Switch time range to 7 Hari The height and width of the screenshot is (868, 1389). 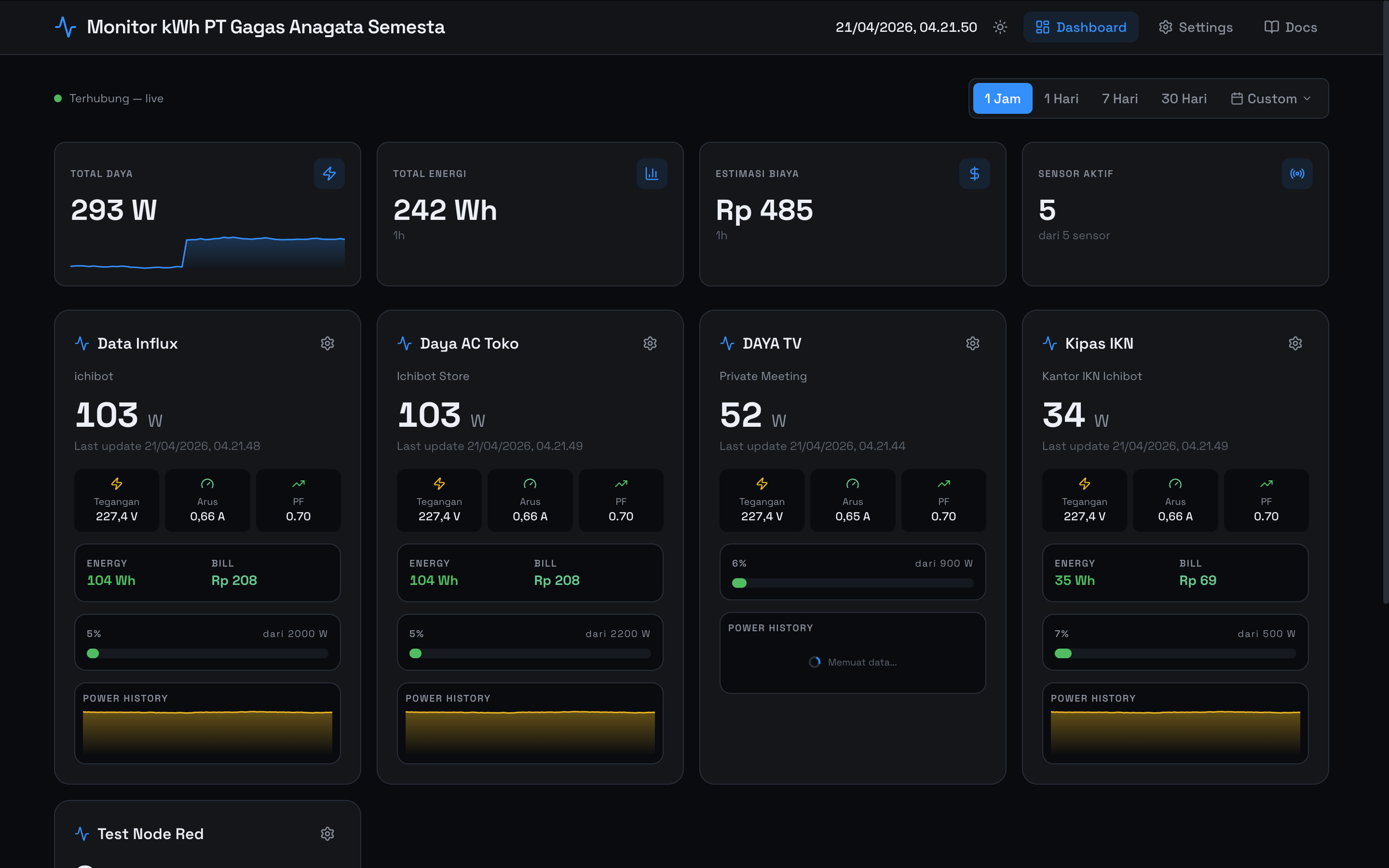pos(1119,99)
